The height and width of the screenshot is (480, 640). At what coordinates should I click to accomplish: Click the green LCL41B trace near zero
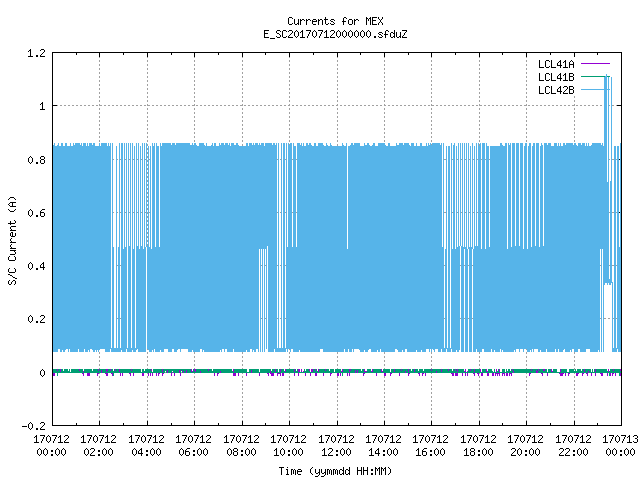pyautogui.click(x=337, y=371)
